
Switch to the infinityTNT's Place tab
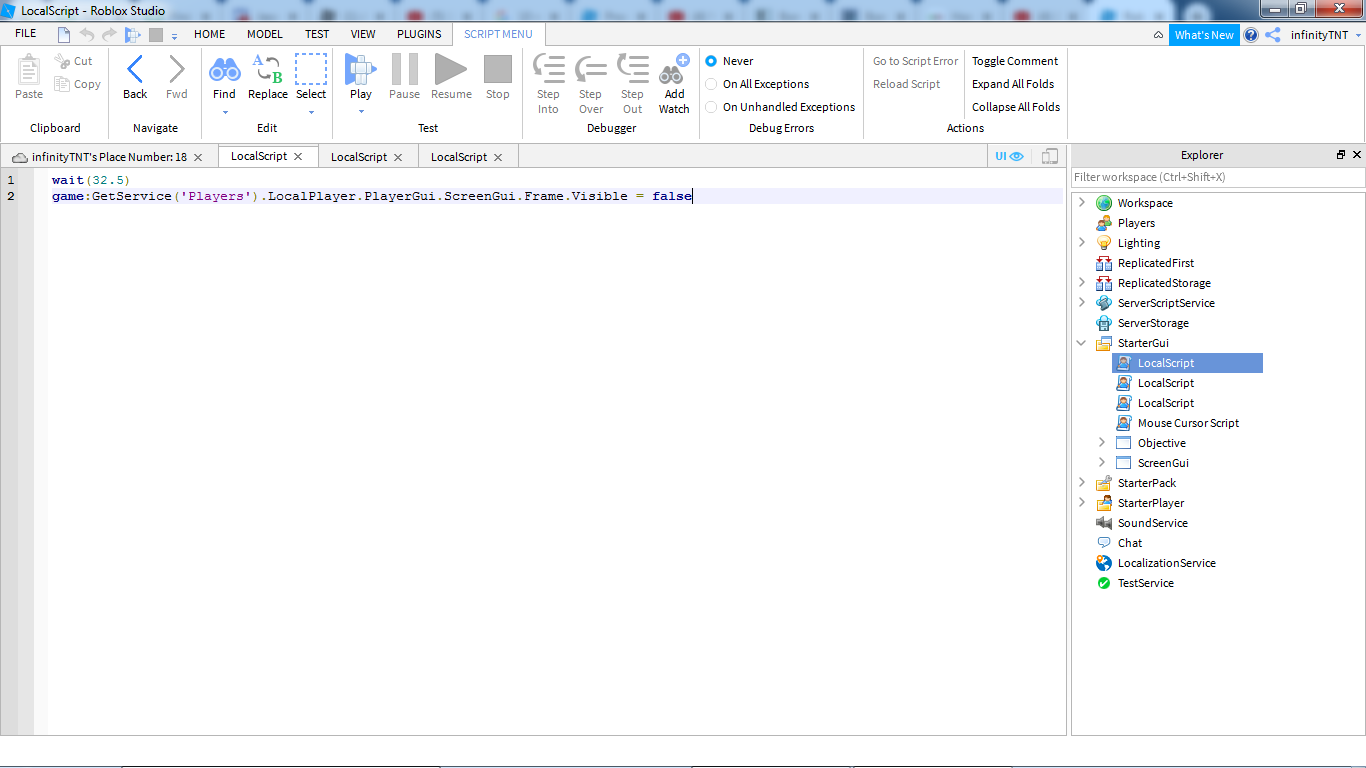click(108, 157)
